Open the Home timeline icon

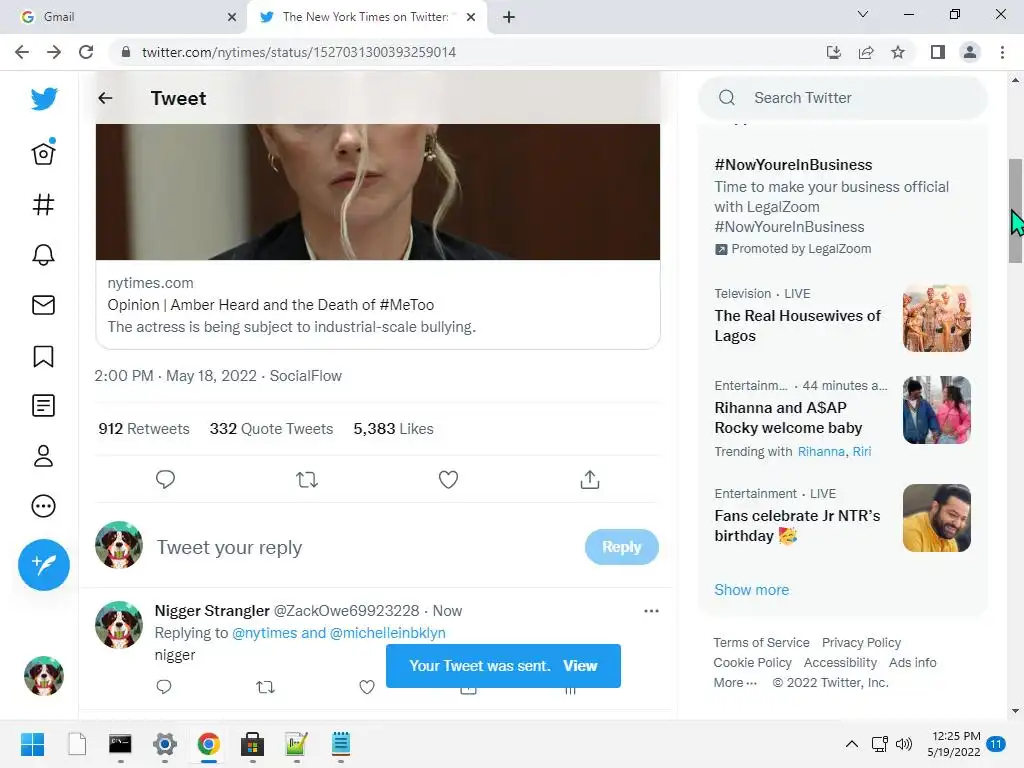(x=44, y=152)
